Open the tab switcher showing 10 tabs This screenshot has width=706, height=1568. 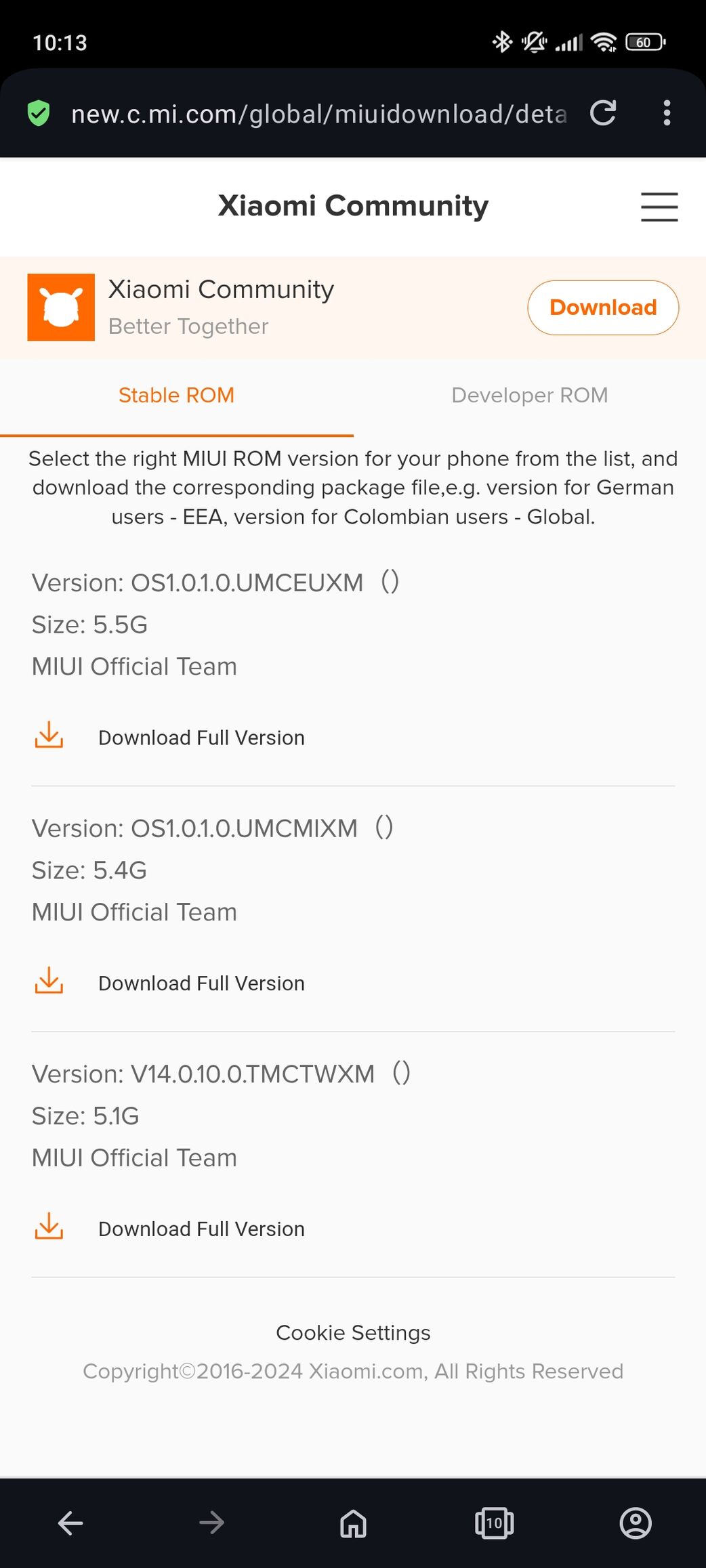tap(495, 1524)
